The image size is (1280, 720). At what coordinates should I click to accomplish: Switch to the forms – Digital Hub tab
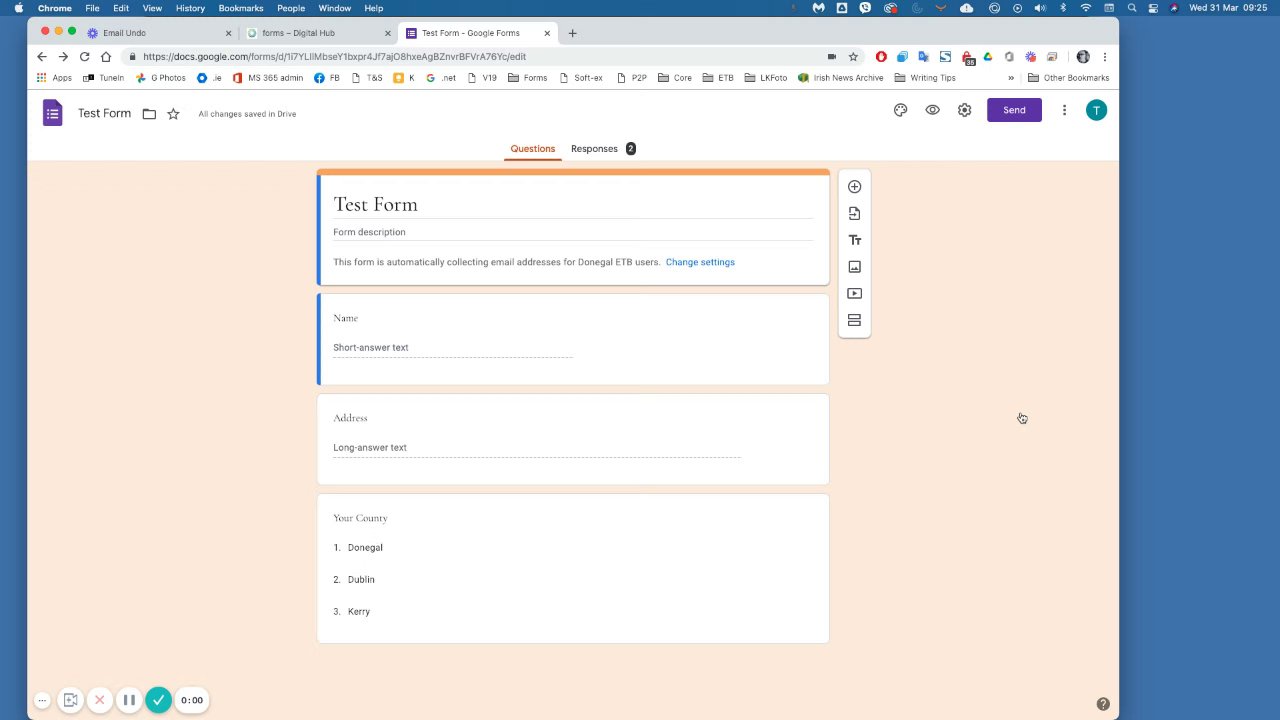319,33
